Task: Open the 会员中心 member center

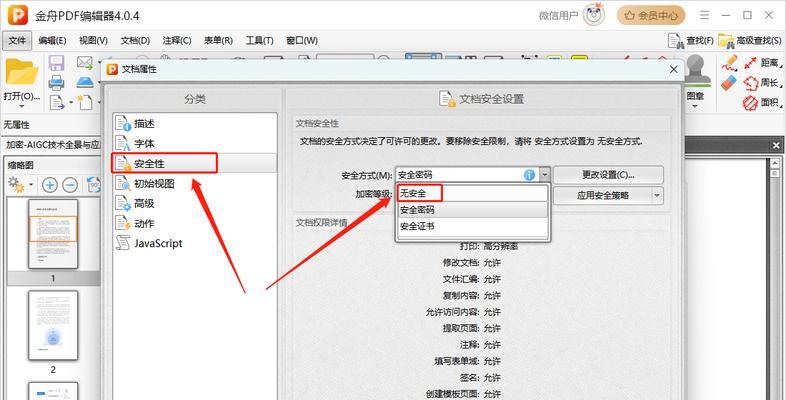Action: (651, 16)
